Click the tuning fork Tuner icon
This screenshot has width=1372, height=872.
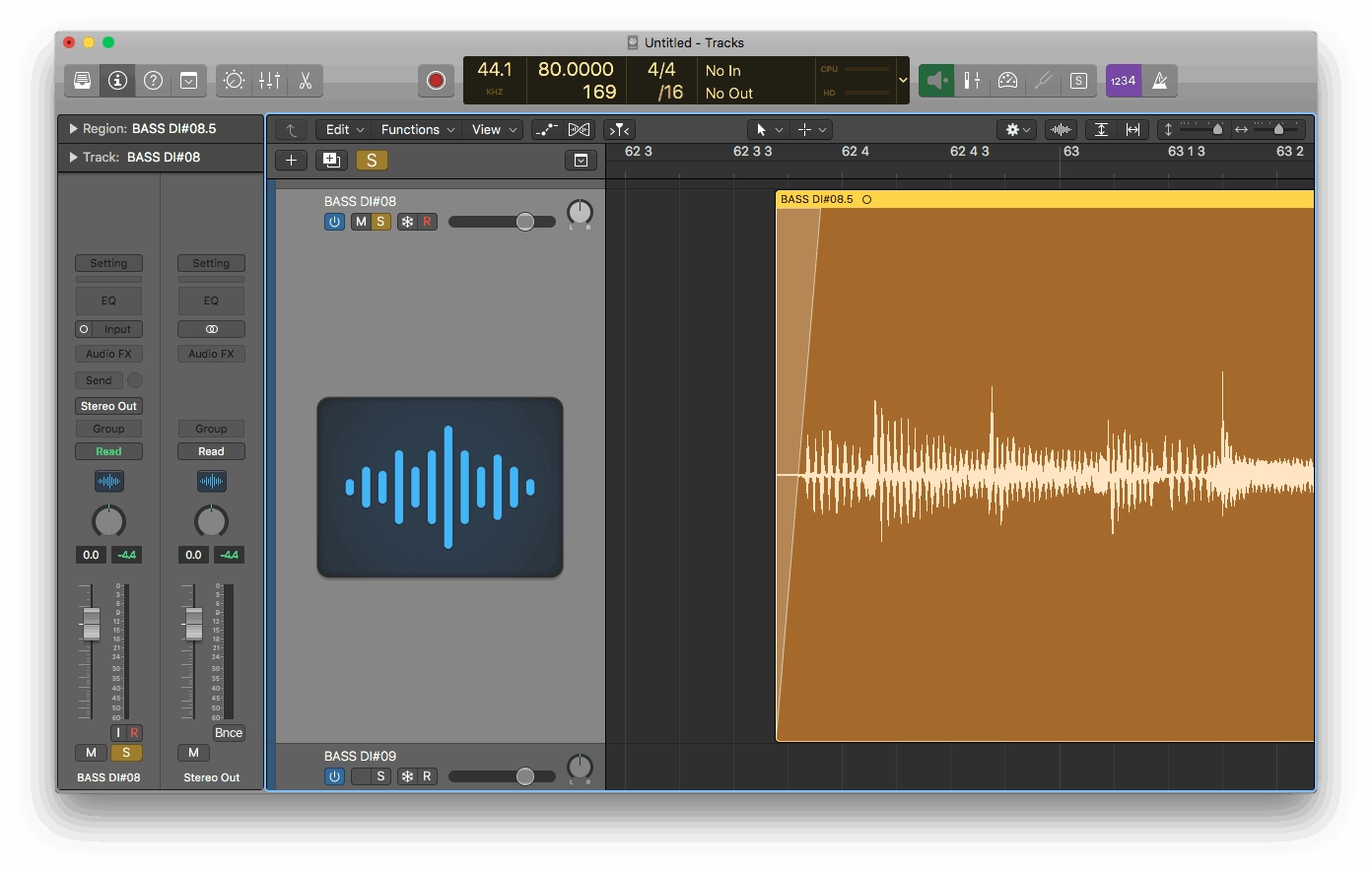pyautogui.click(x=1043, y=81)
